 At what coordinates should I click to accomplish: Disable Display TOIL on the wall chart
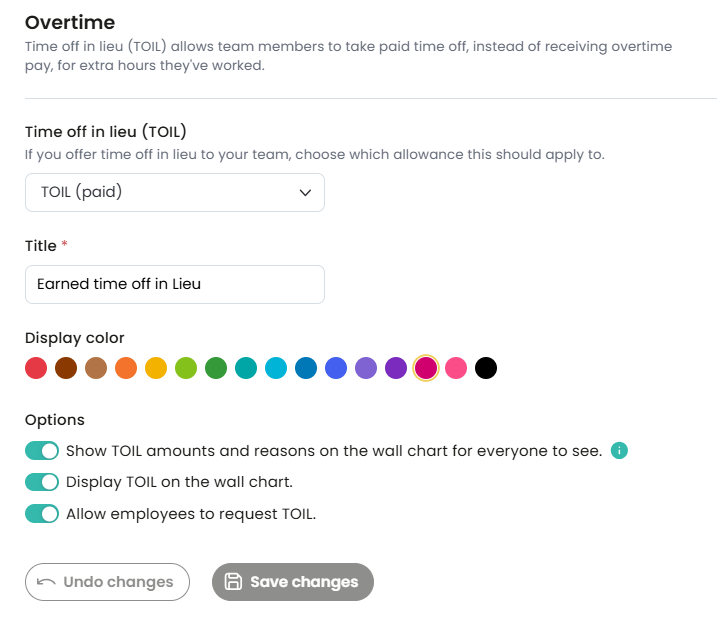(42, 482)
